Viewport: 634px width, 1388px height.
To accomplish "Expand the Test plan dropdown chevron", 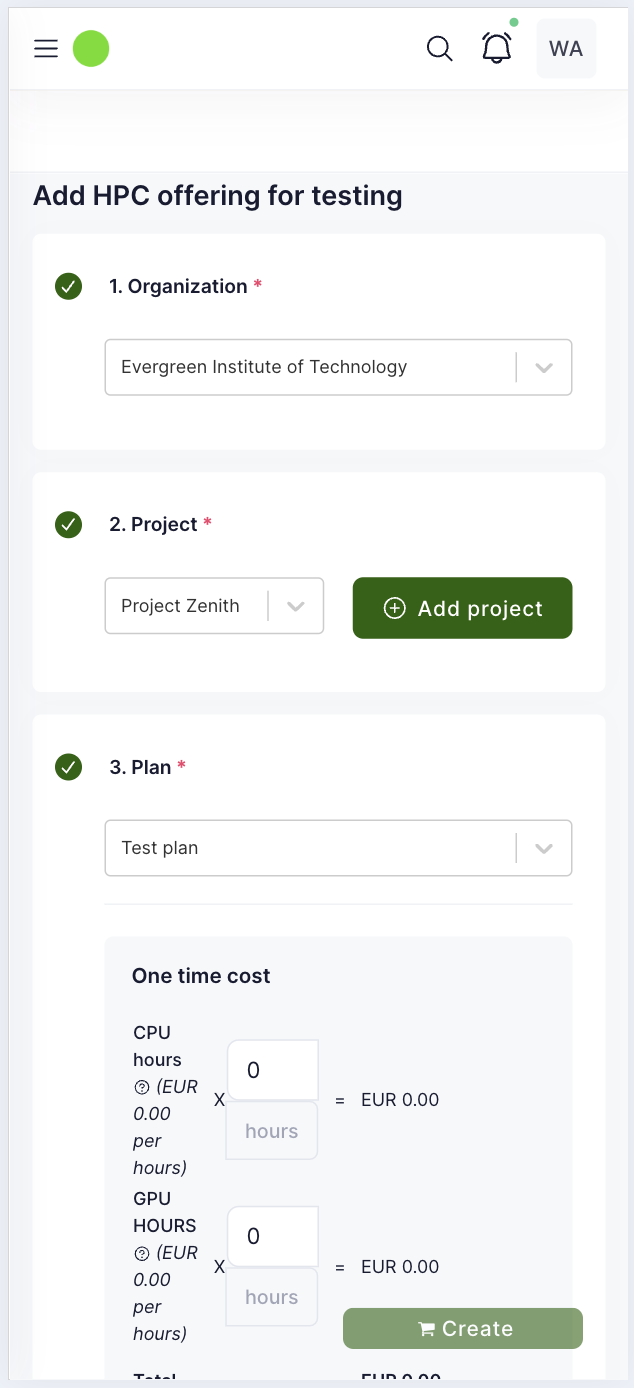I will coord(544,849).
